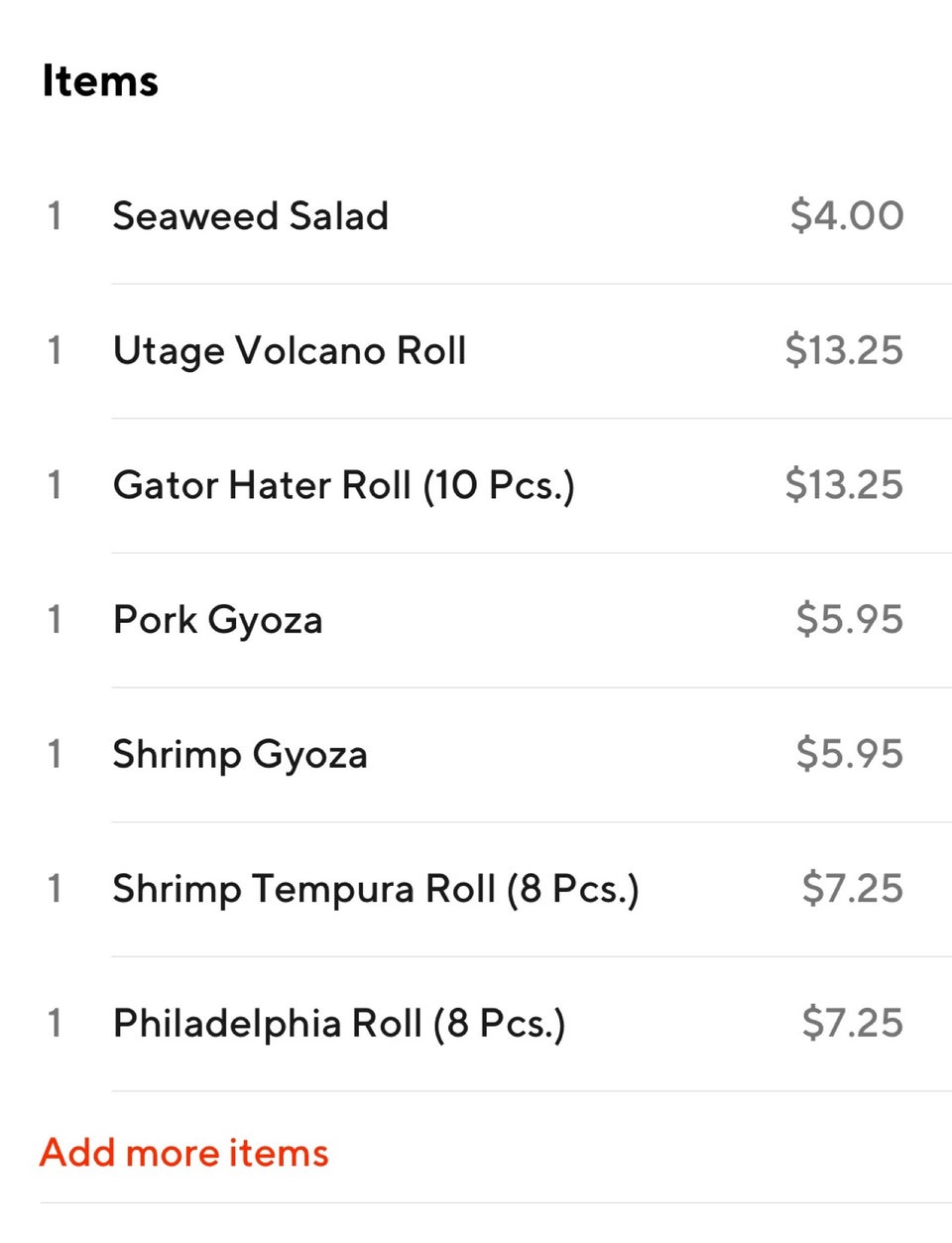Screen dimensions: 952x1243
Task: Tap the quantity next to Shrimp Gyoza
Action: 55,755
